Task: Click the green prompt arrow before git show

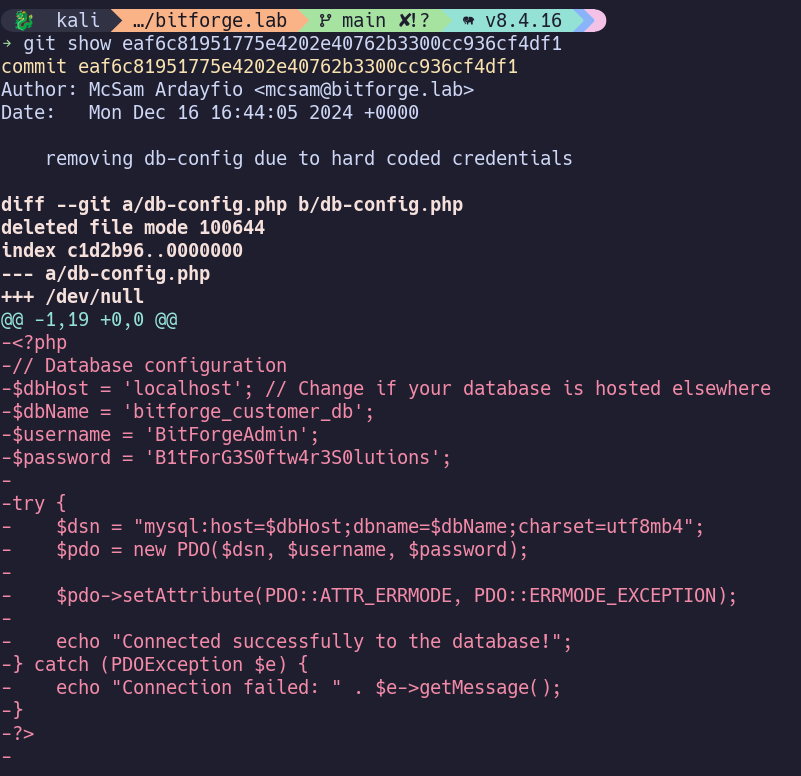Action: pos(7,43)
